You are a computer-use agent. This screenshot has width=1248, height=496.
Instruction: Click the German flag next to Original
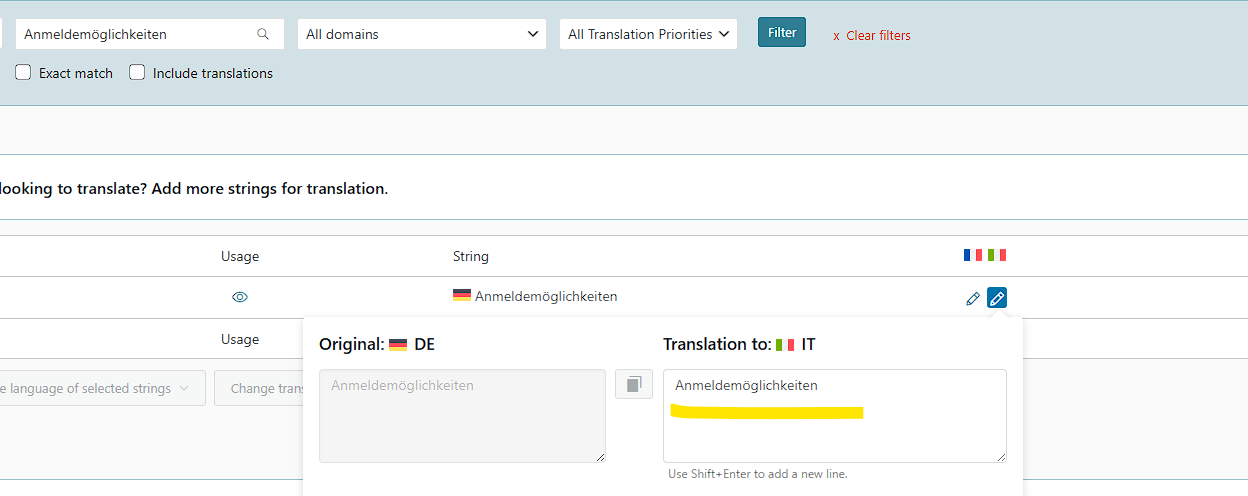click(398, 344)
